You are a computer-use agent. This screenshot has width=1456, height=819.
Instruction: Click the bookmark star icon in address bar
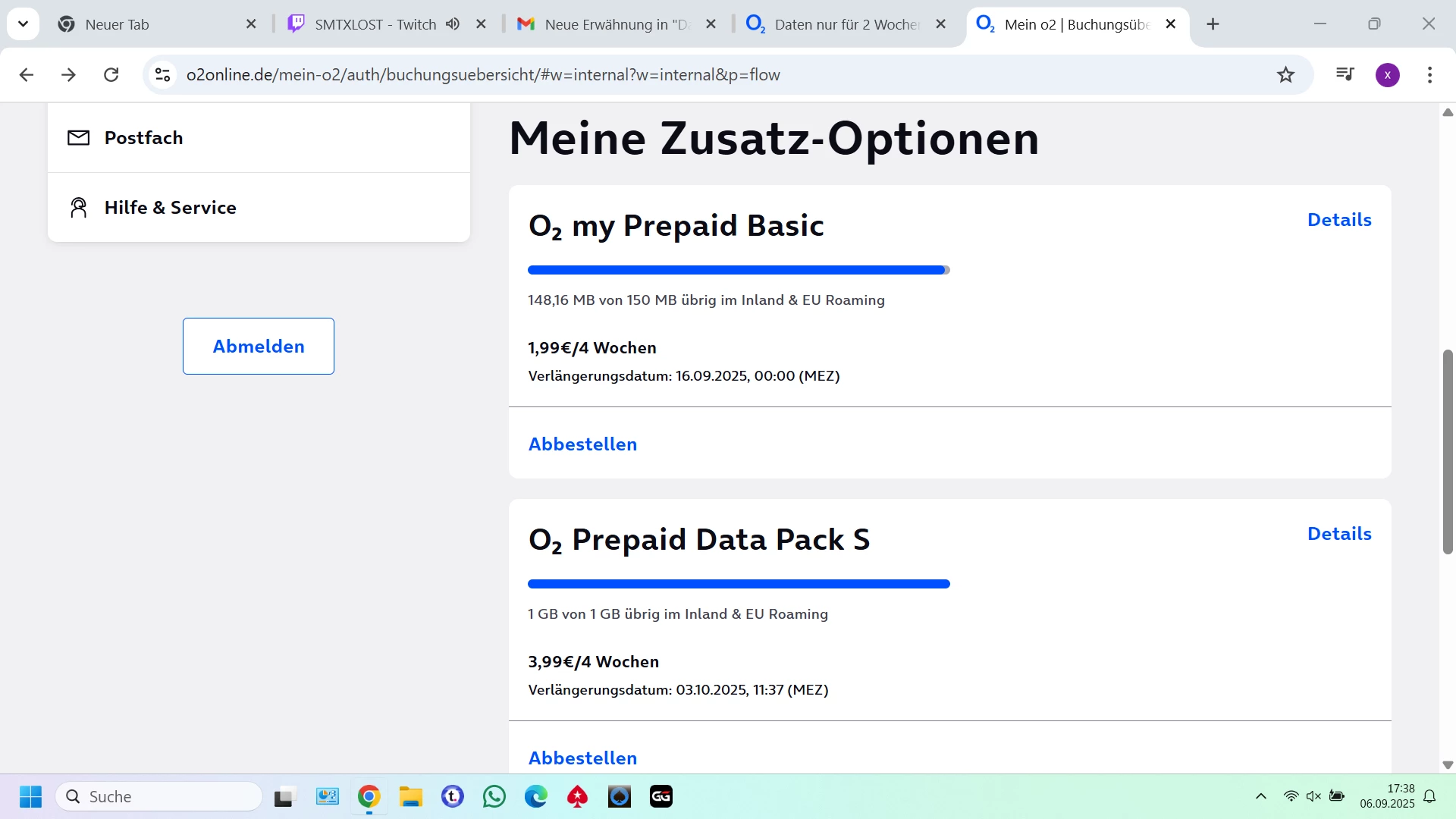point(1285,74)
